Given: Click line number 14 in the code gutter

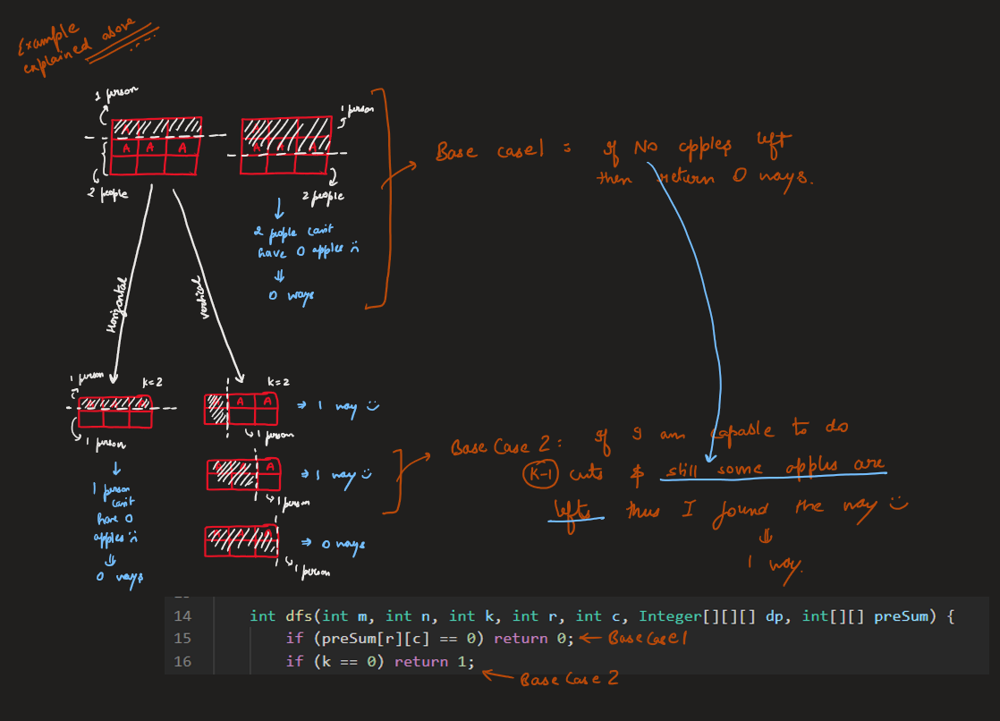Looking at the screenshot, I should point(182,616).
